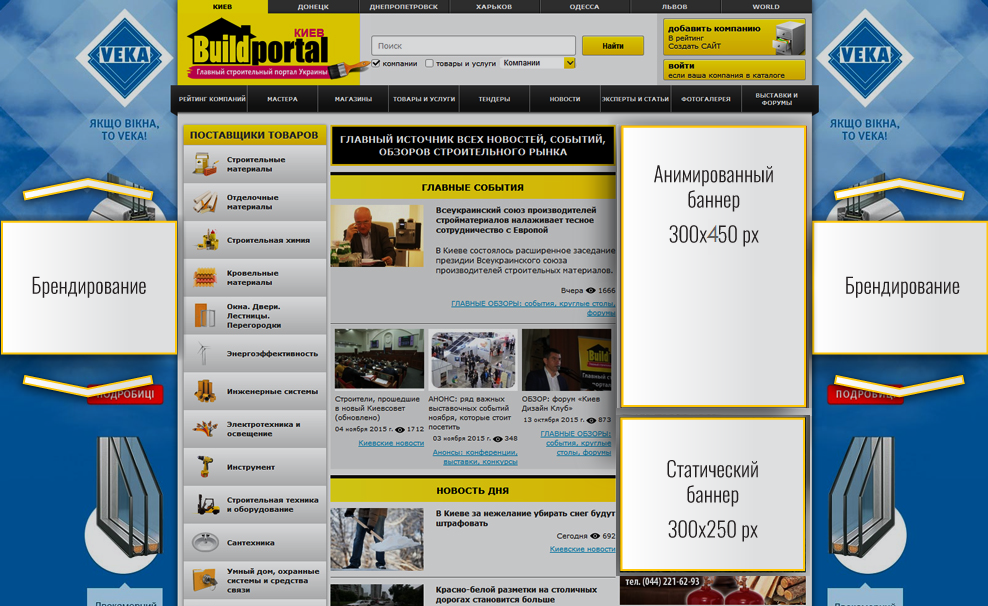Click the left Брендирование banner block
988x606 pixels.
(89, 287)
